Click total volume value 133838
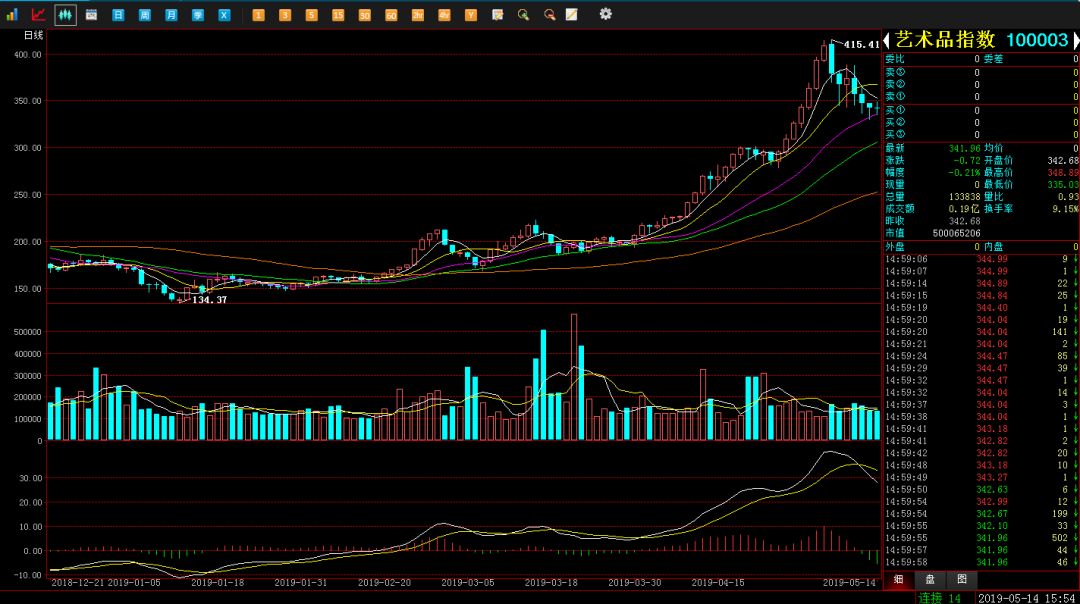This screenshot has height=604, width=1080. (964, 197)
